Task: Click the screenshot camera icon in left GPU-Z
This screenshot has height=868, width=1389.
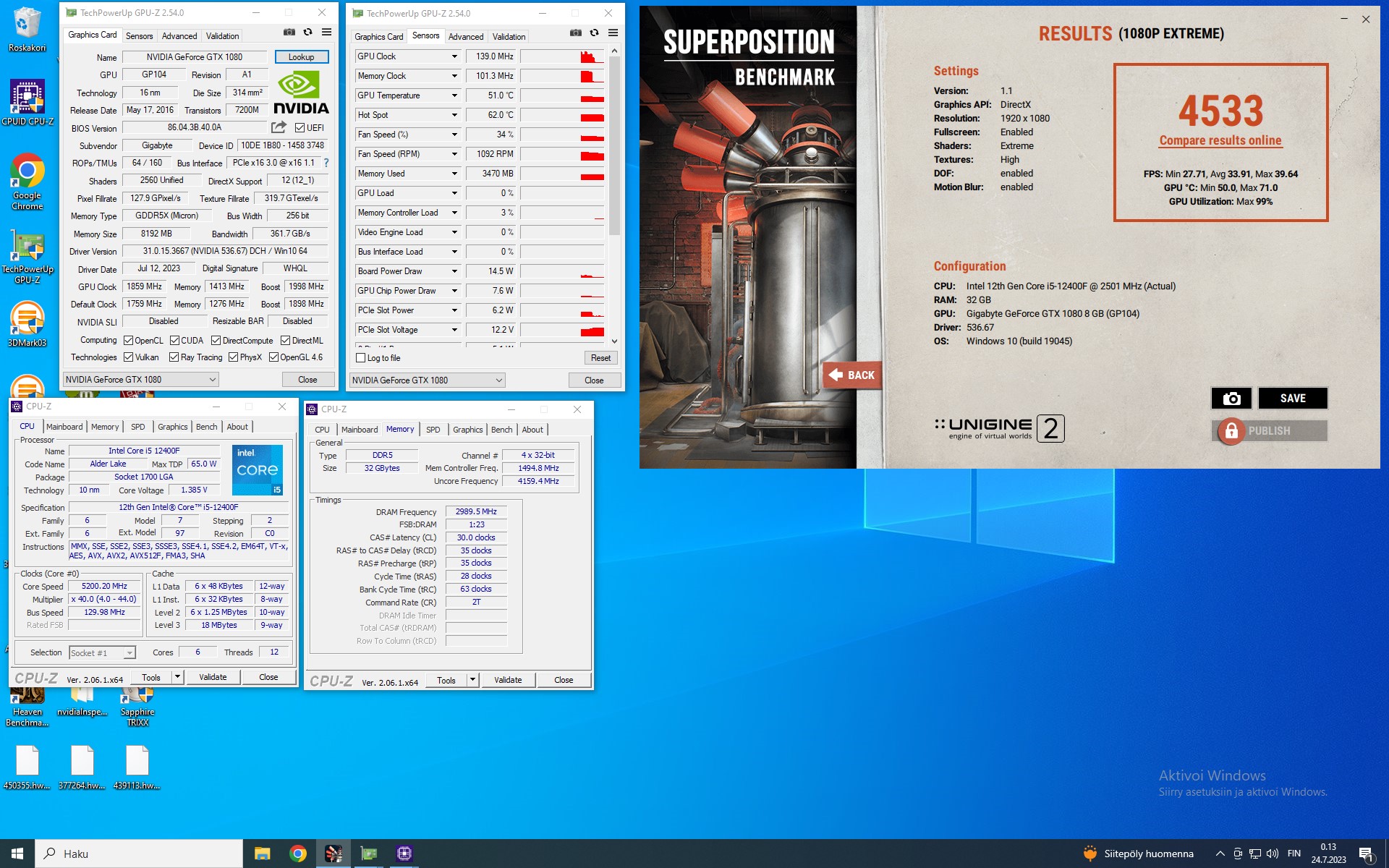Action: pyautogui.click(x=289, y=33)
